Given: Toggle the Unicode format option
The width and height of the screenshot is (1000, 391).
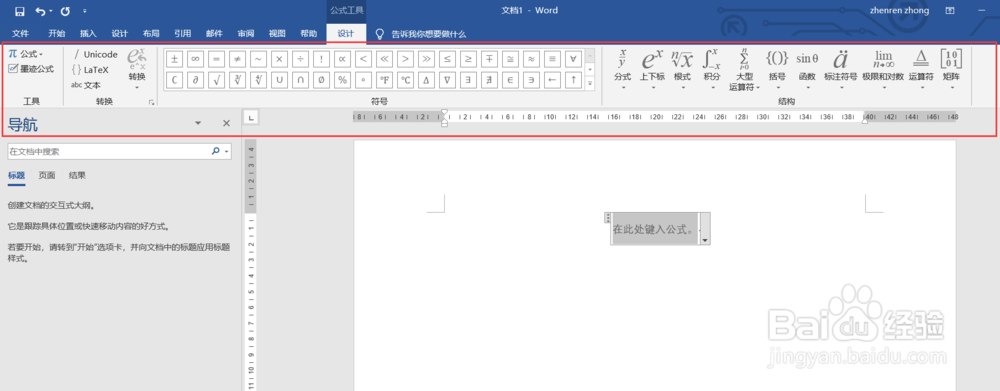Looking at the screenshot, I should tap(95, 54).
